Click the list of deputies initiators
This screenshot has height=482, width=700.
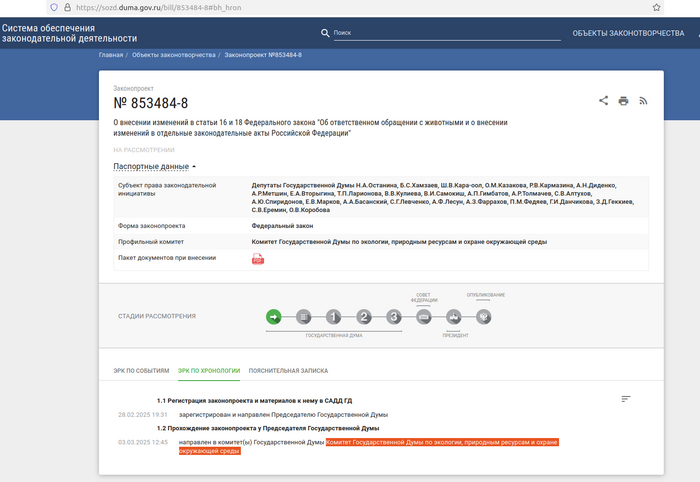[x=442, y=198]
